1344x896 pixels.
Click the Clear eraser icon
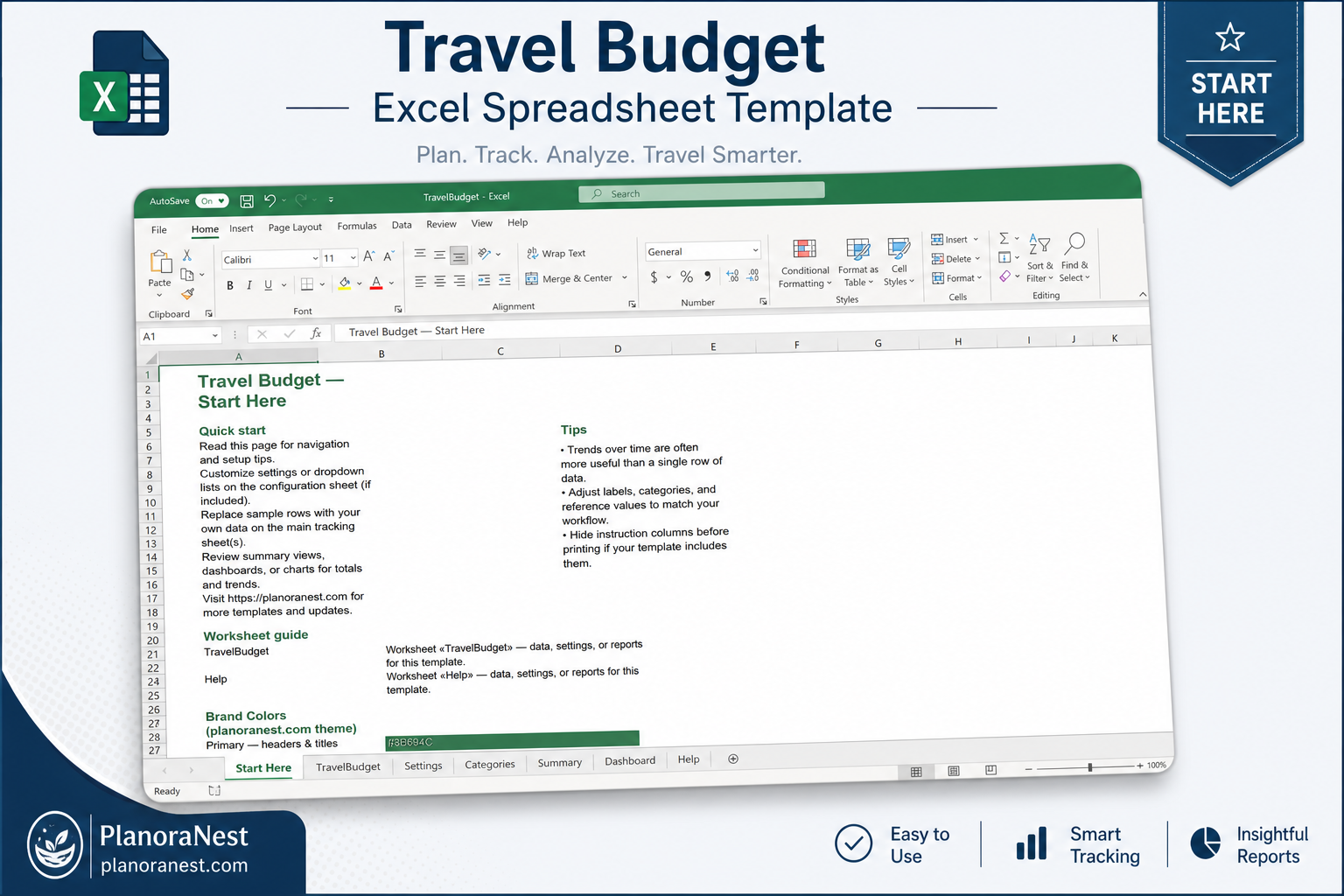coord(1004,276)
